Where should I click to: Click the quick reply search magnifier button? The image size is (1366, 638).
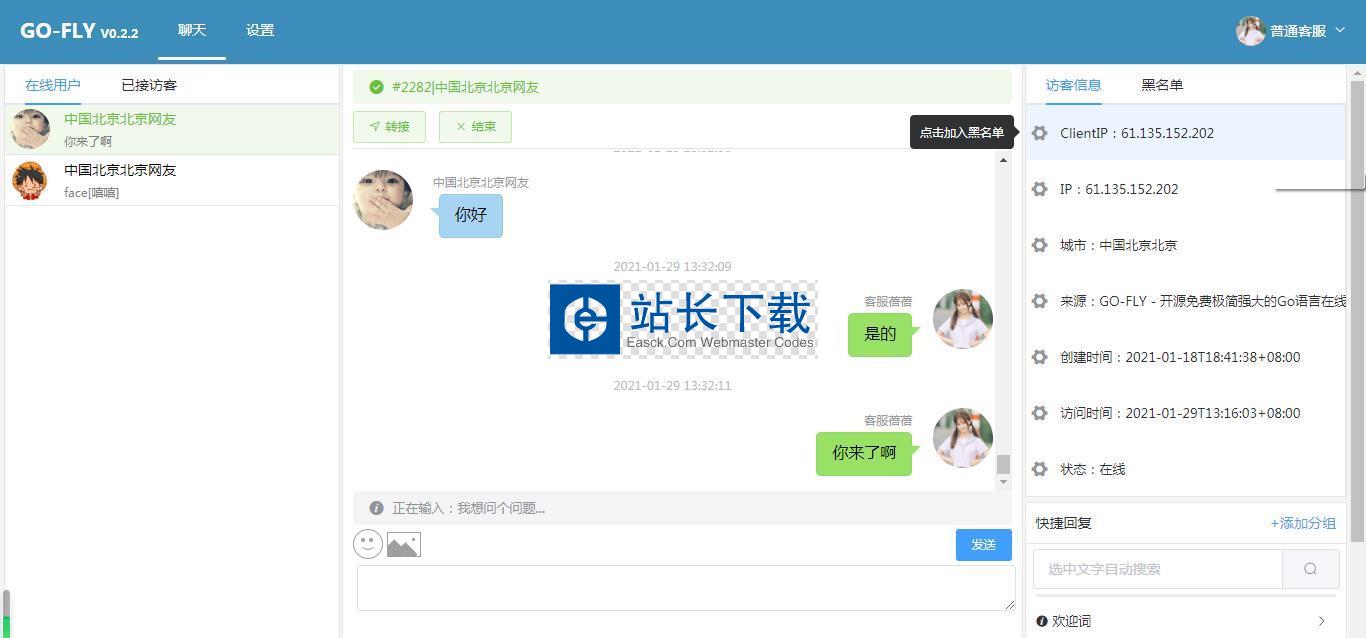coord(1310,569)
